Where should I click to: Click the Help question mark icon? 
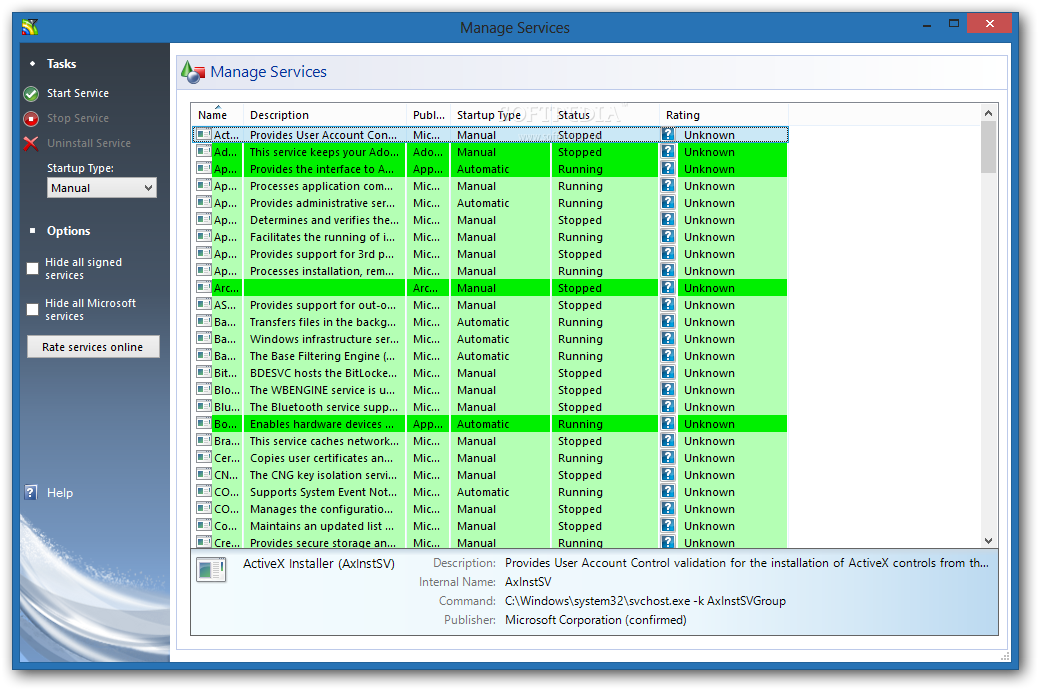click(31, 492)
